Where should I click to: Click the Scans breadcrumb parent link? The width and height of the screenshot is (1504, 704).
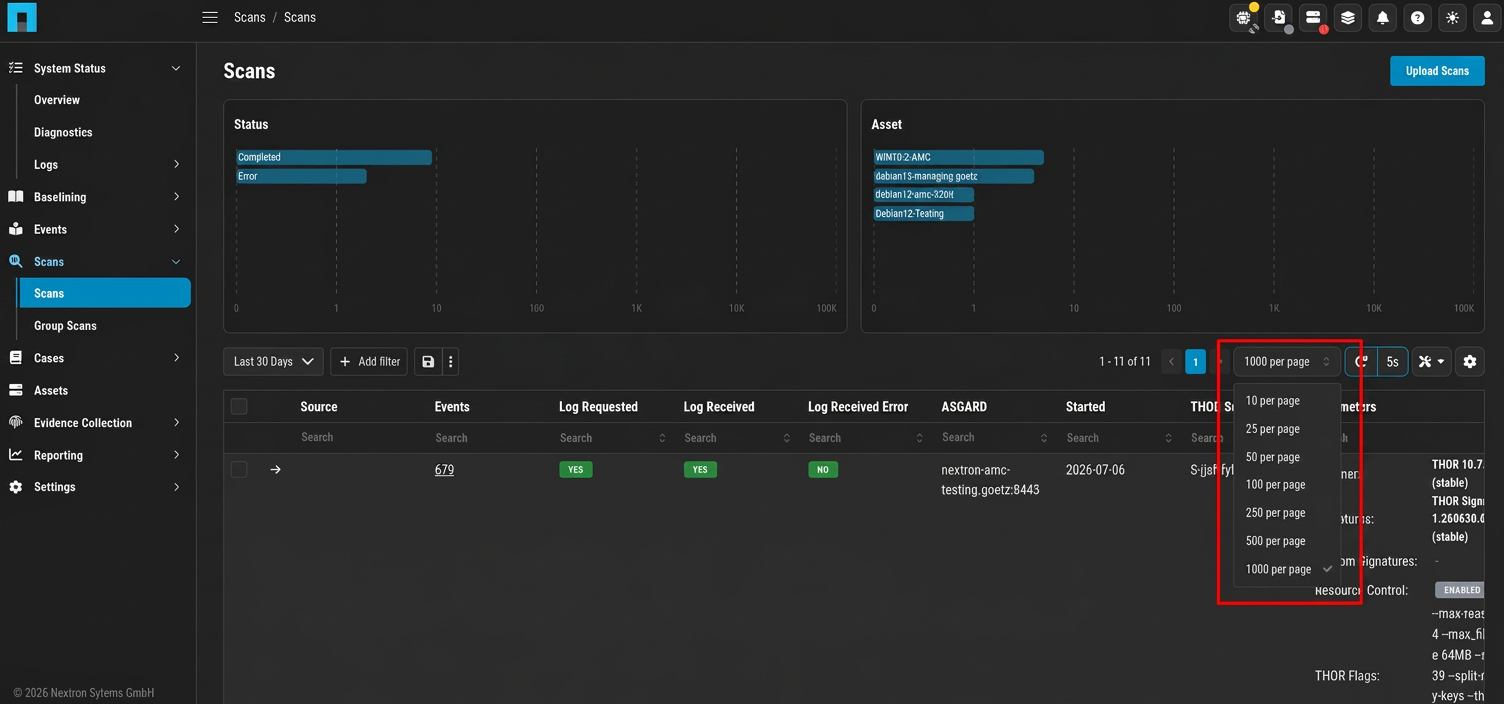point(250,17)
